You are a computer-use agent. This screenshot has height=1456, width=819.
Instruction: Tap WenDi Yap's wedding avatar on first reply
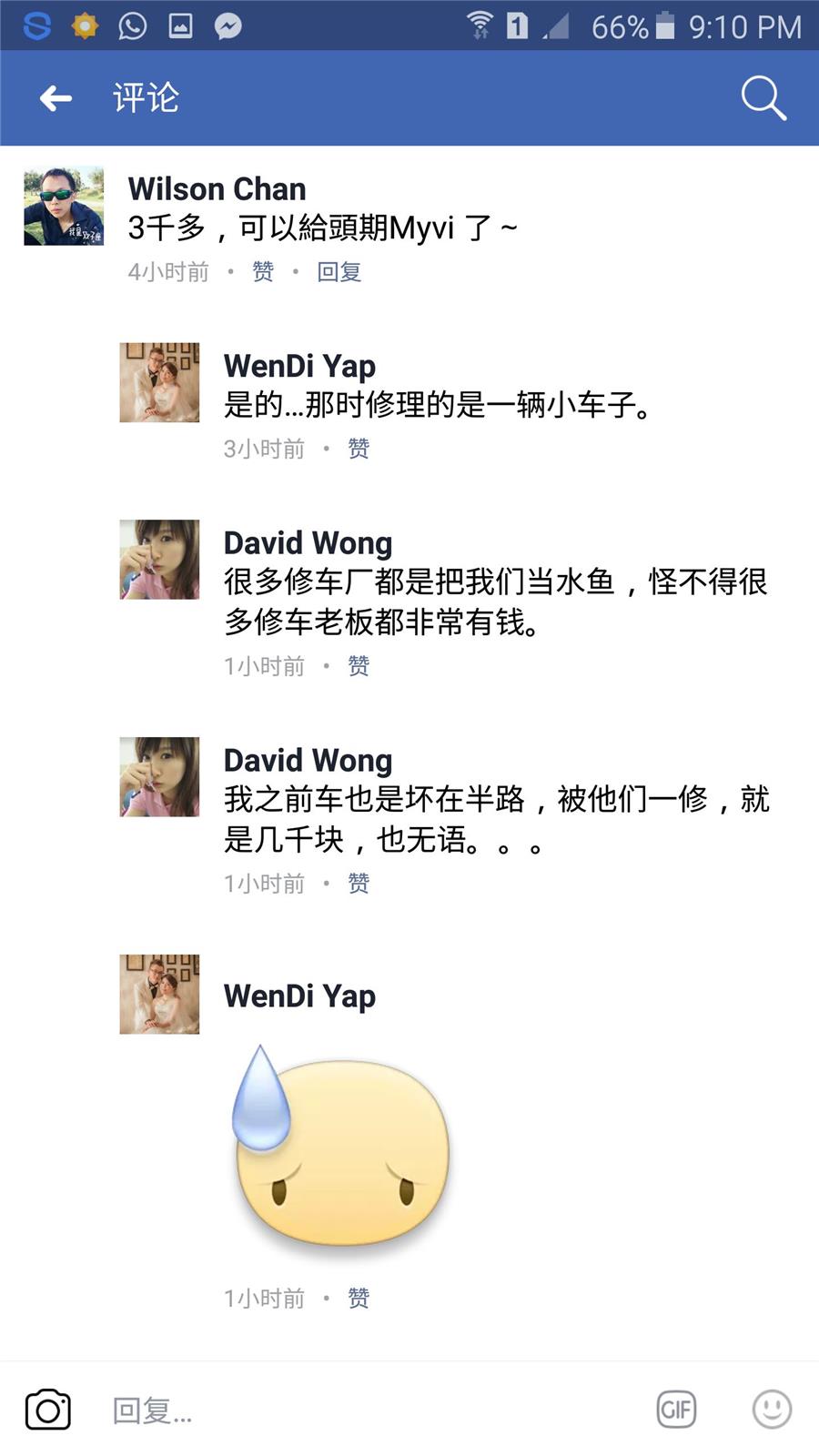(x=159, y=382)
